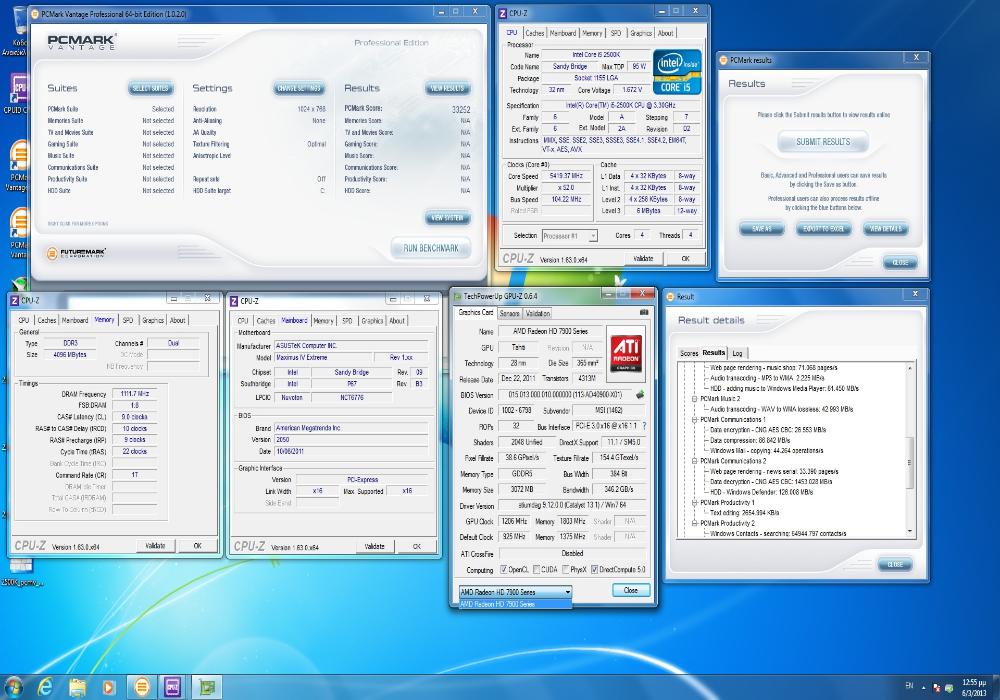1000x700 pixels.
Task: Switch to PCMark Vantage taskbar icon
Action: pyautogui.click(x=141, y=687)
